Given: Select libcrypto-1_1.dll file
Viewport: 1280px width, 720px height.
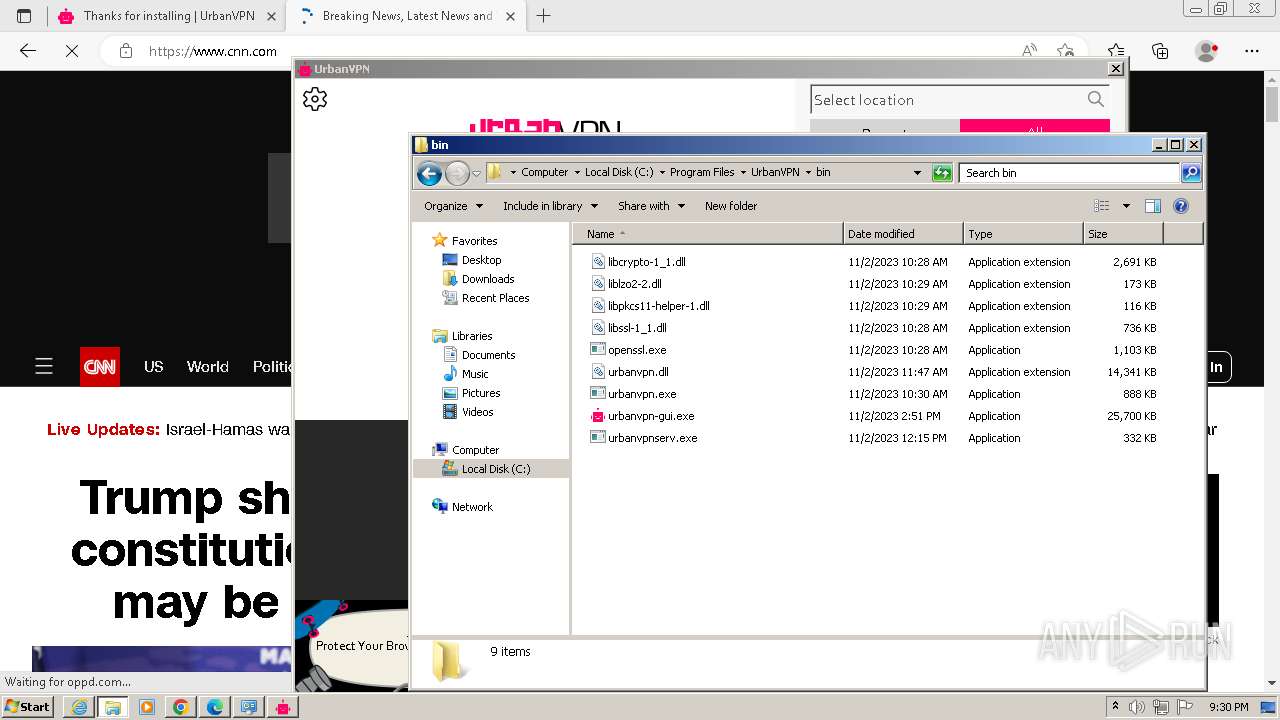Looking at the screenshot, I should tap(647, 262).
